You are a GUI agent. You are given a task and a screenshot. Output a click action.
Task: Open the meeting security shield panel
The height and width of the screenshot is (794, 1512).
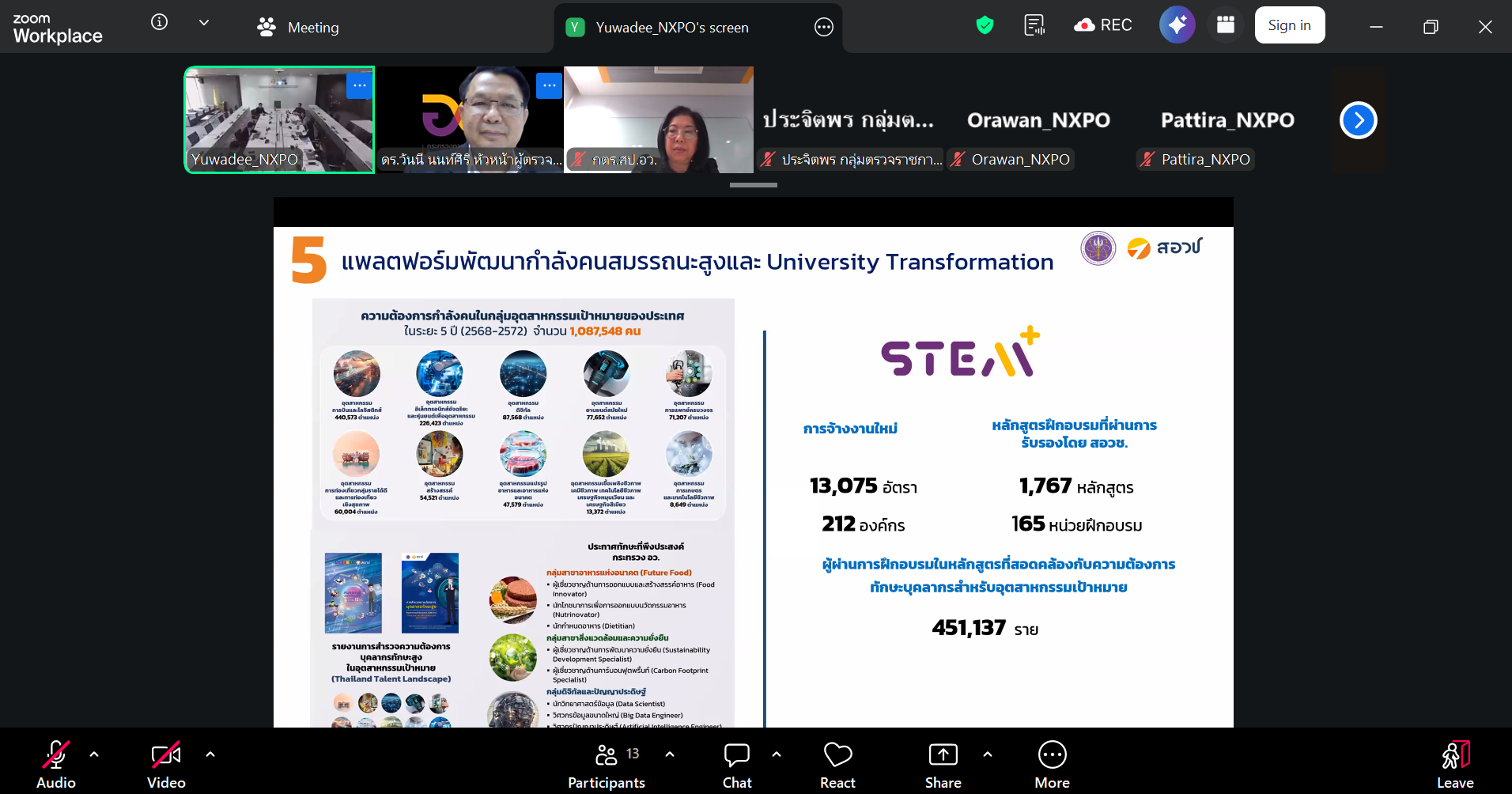coord(984,25)
